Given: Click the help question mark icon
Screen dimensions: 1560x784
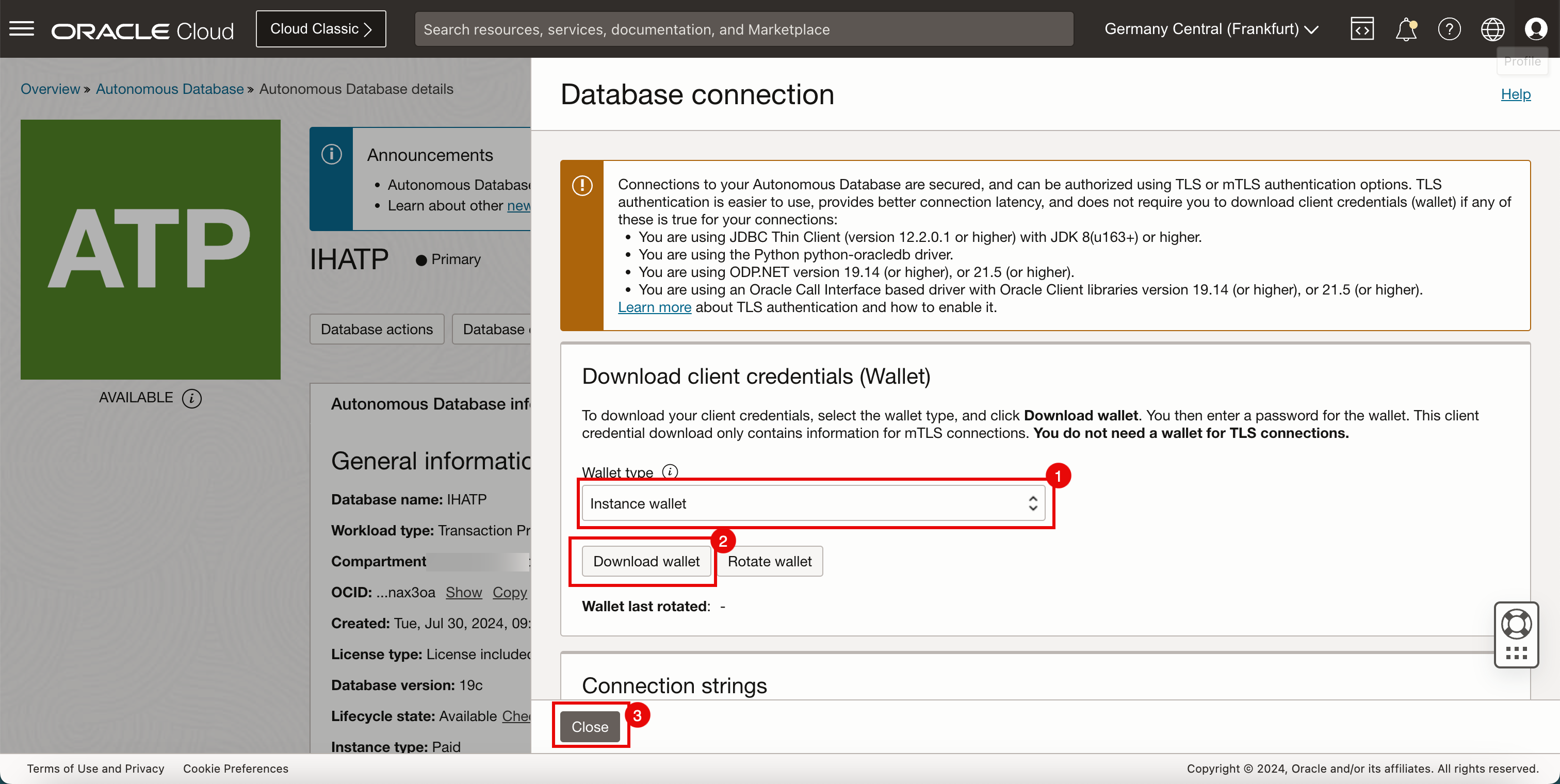Looking at the screenshot, I should (x=1449, y=29).
